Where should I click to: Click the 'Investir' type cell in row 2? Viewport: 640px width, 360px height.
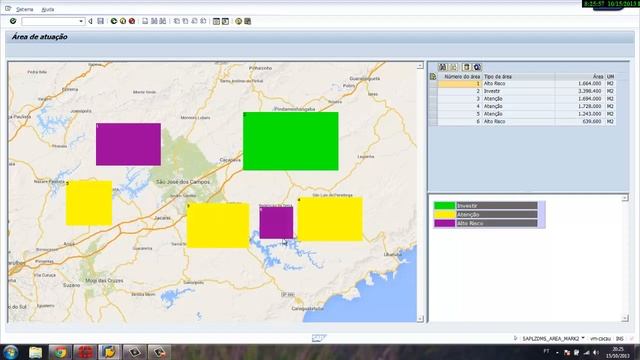click(x=518, y=91)
